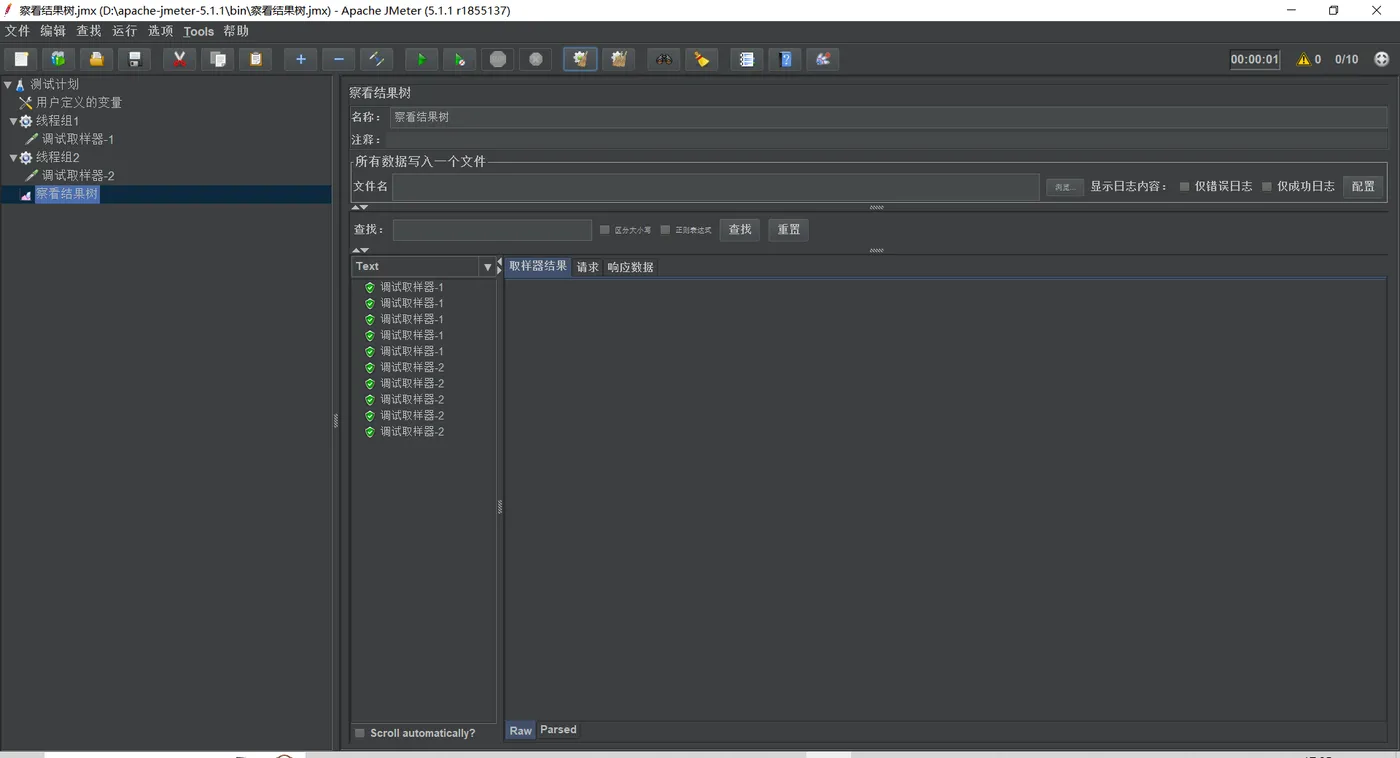Select 察看结果树 tree node
The image size is (1400, 758).
pyautogui.click(x=67, y=194)
